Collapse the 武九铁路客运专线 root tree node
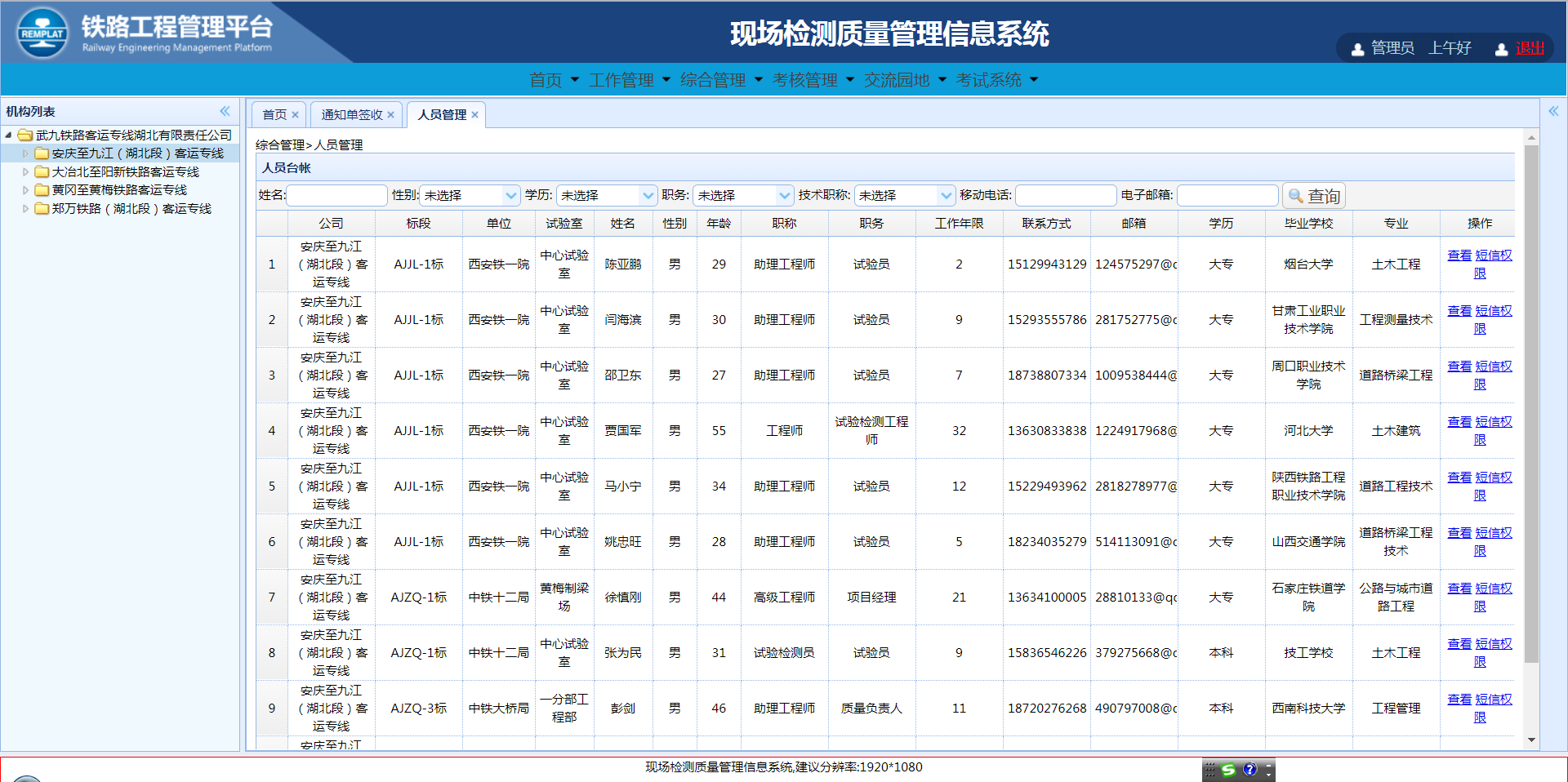Viewport: 1568px width, 782px height. tap(8, 135)
